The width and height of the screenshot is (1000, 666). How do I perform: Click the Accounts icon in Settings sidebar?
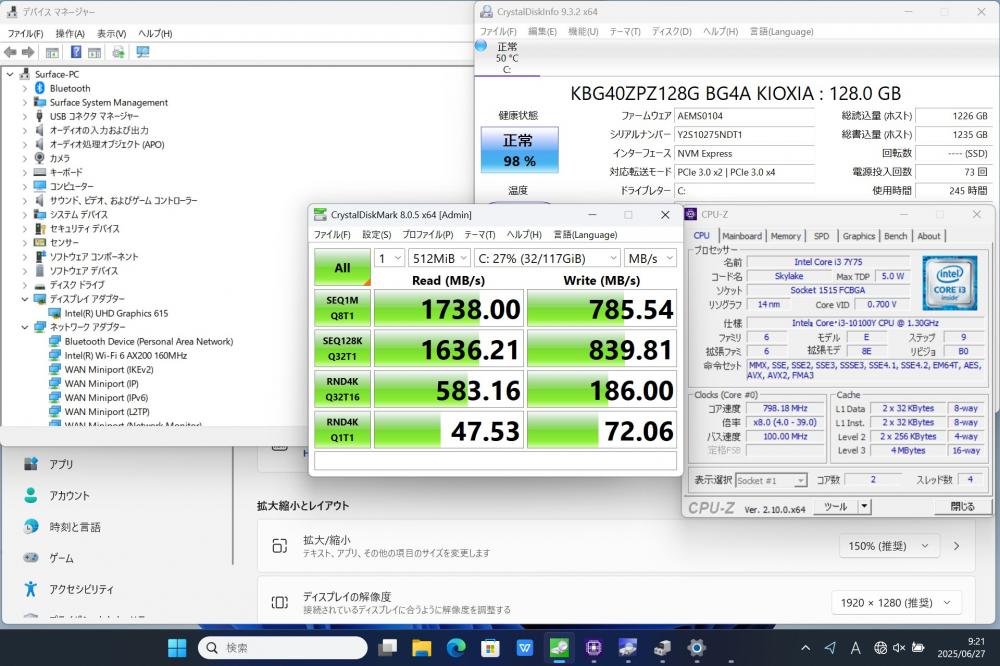coord(31,495)
